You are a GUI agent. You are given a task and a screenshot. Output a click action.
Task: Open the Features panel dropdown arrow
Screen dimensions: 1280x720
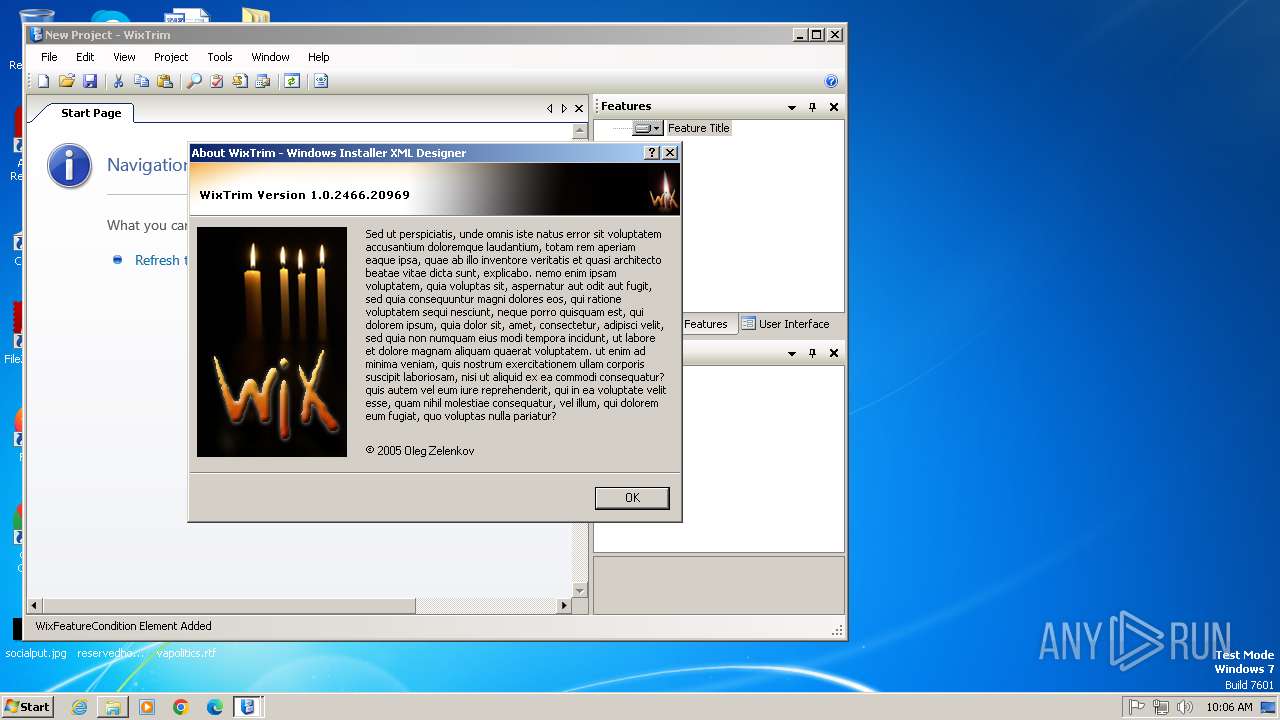coord(792,107)
